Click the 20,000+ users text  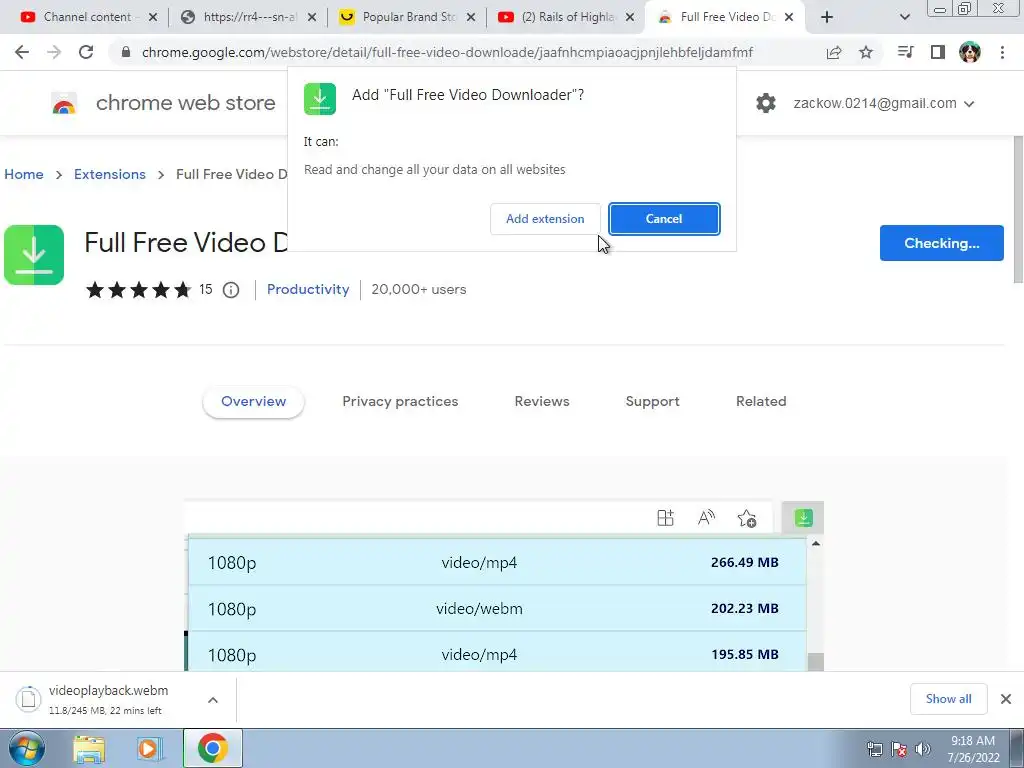tap(419, 289)
